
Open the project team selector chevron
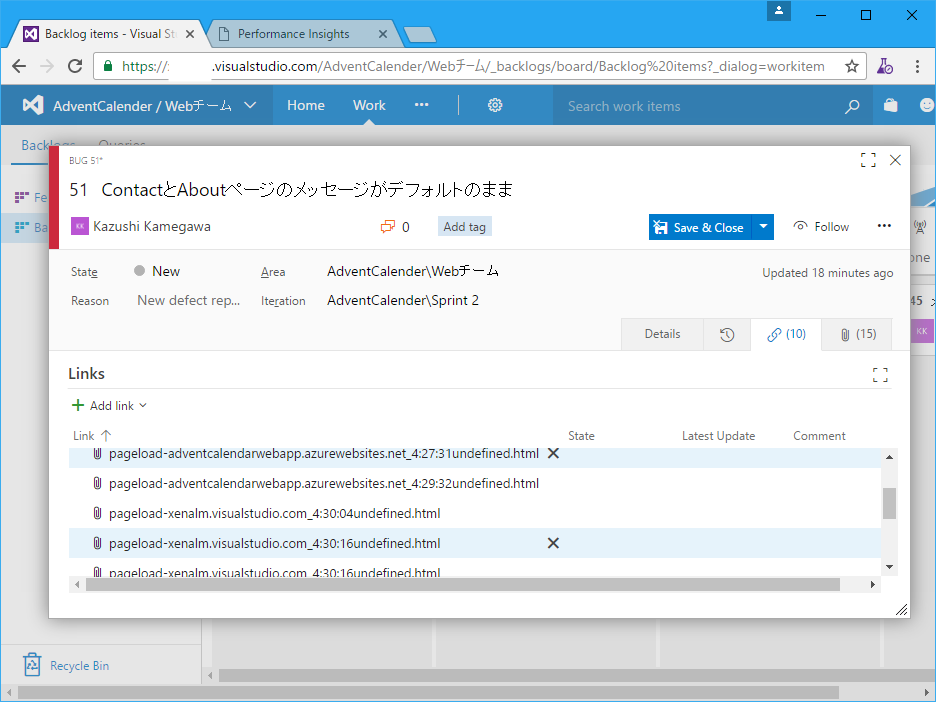coord(250,106)
